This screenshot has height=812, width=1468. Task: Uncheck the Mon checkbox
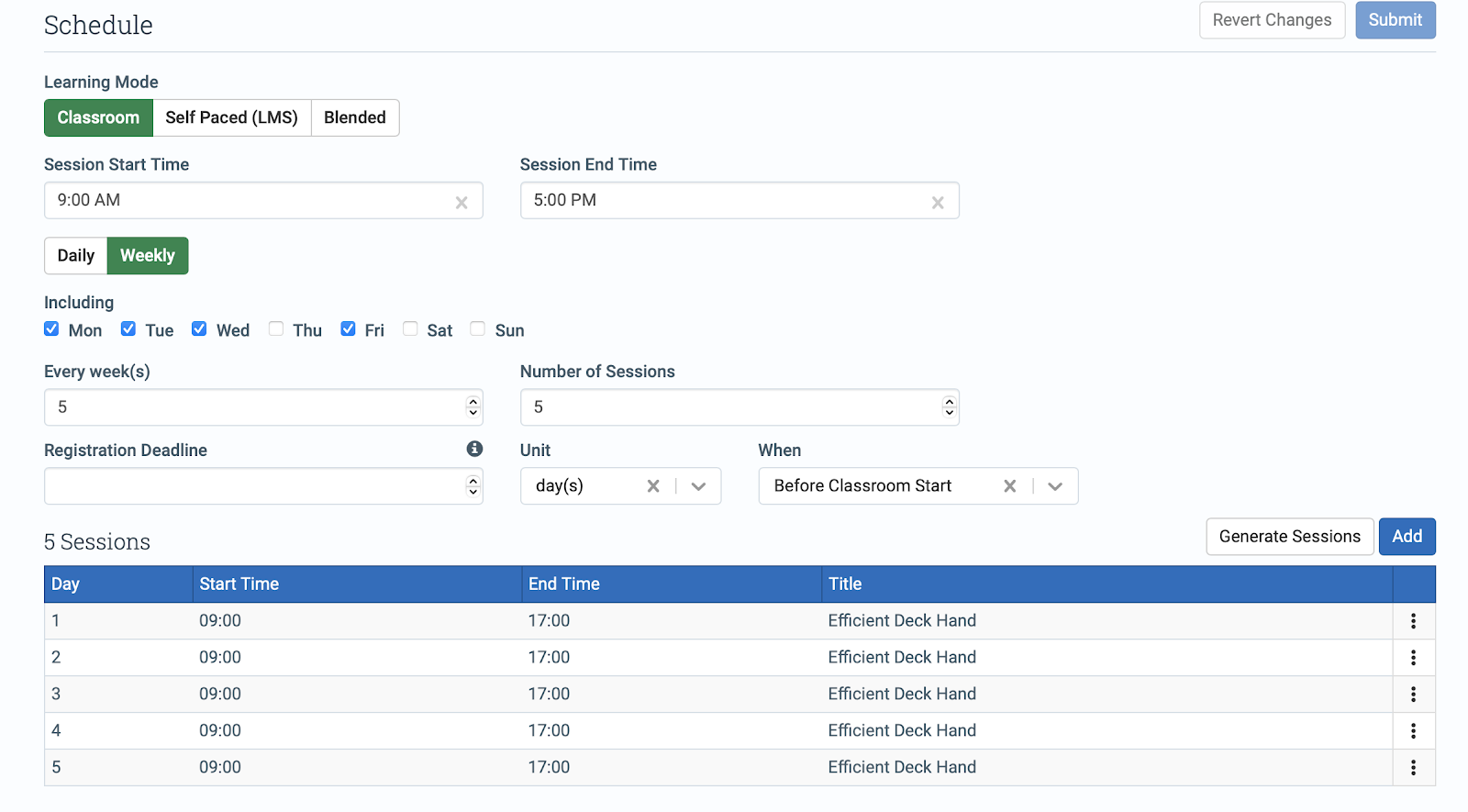pos(51,329)
